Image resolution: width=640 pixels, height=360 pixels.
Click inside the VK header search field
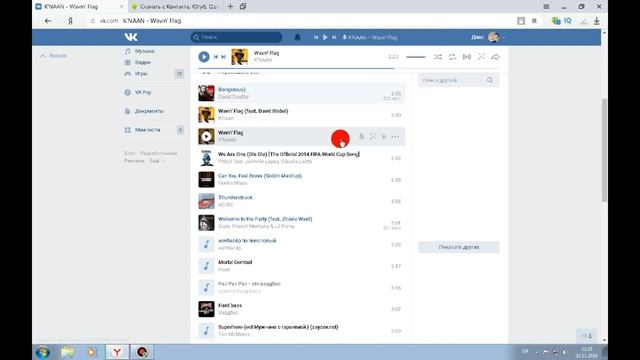(x=236, y=37)
